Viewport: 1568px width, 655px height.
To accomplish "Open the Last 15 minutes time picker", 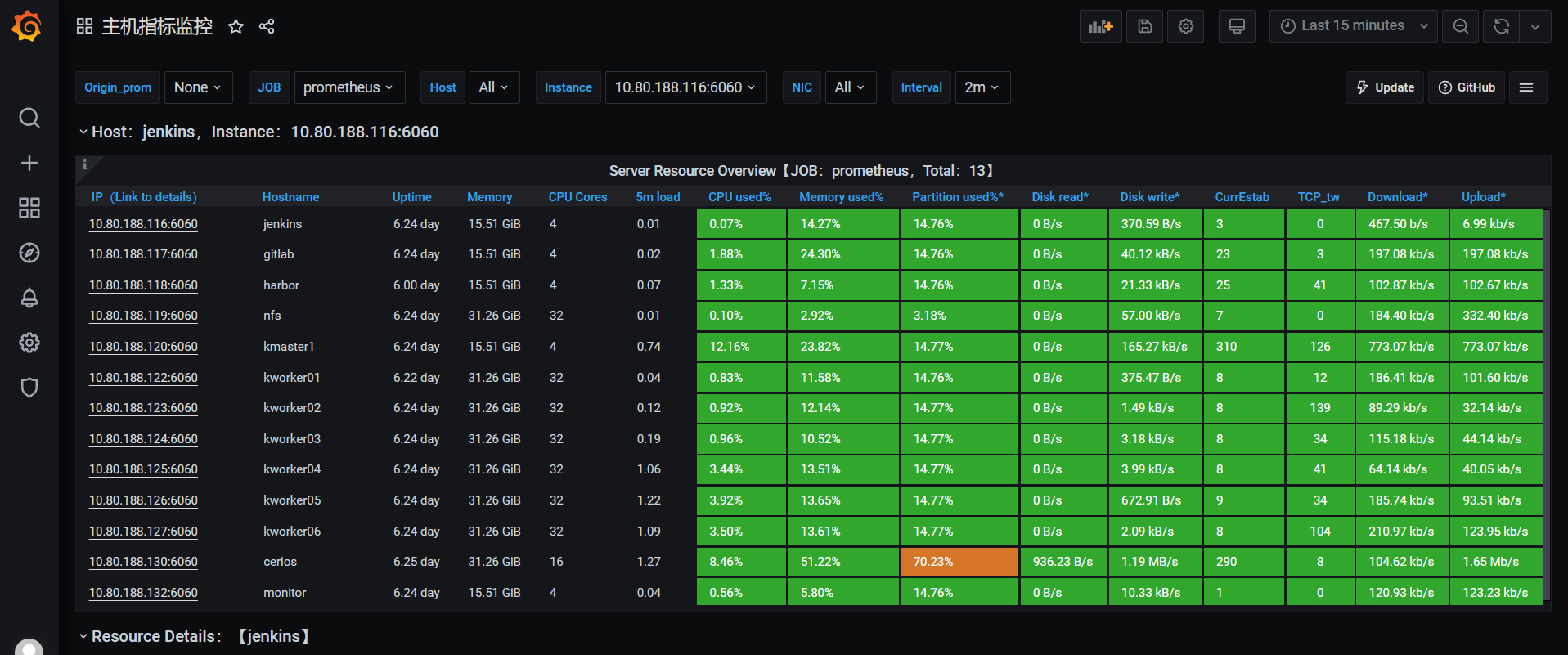I will pyautogui.click(x=1353, y=26).
